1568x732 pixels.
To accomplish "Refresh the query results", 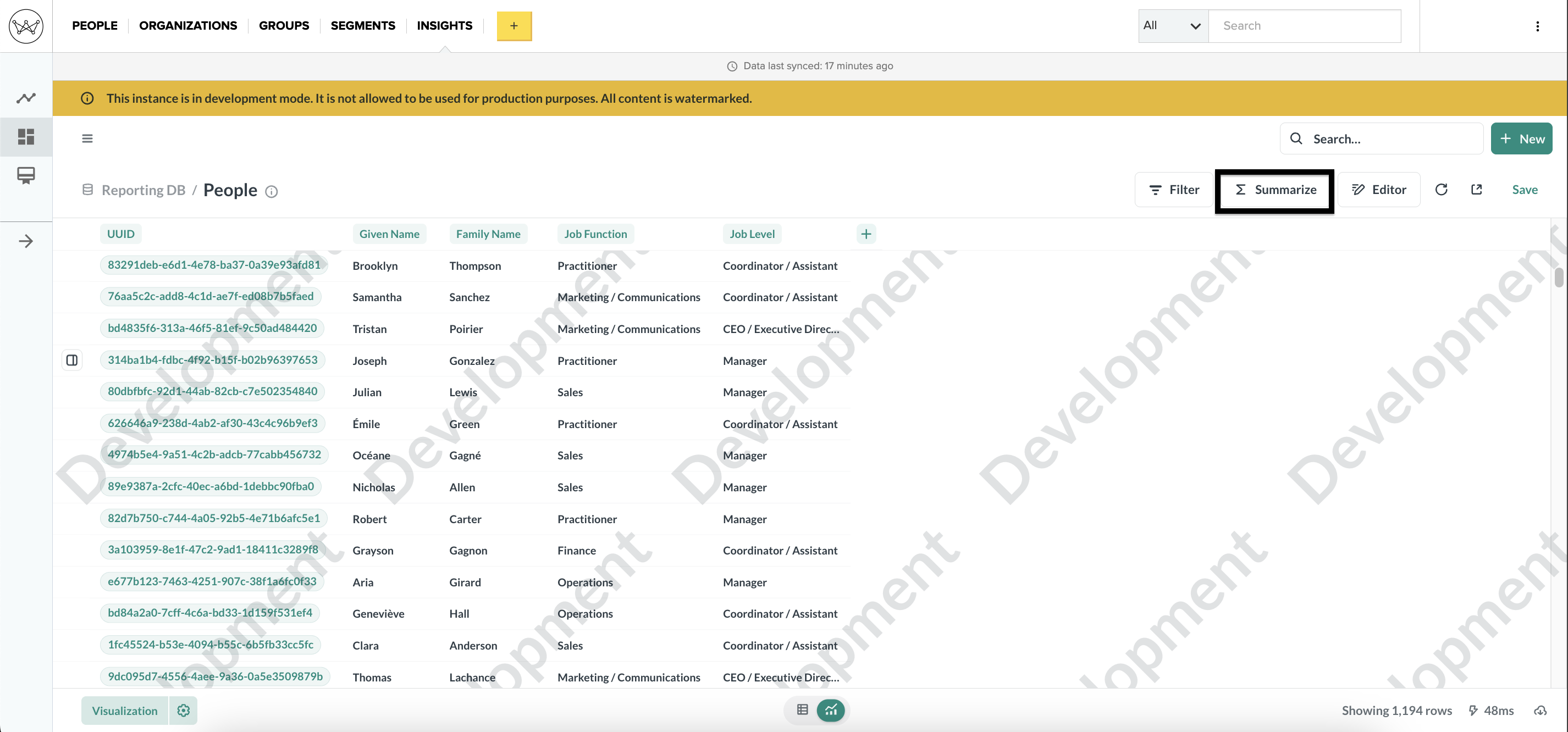I will click(1441, 190).
